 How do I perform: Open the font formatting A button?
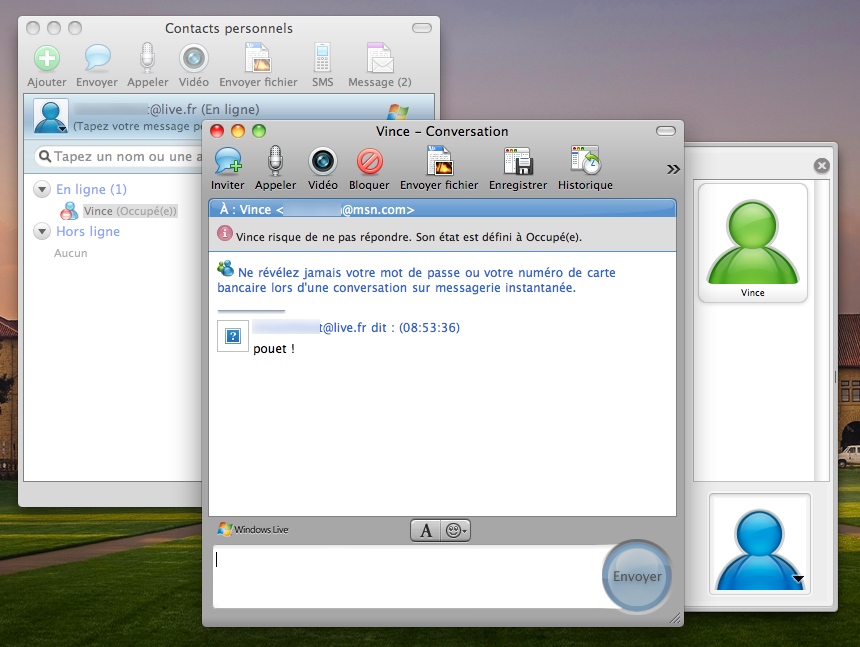[x=426, y=531]
